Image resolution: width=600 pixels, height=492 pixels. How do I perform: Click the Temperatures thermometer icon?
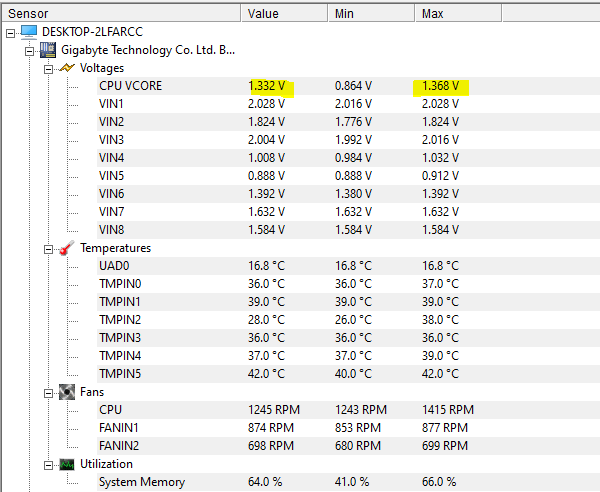(x=67, y=248)
